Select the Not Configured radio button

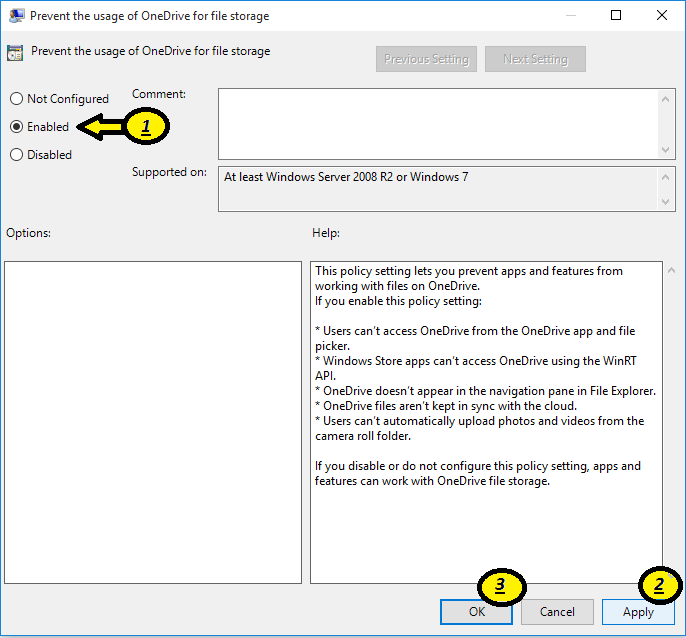click(16, 99)
